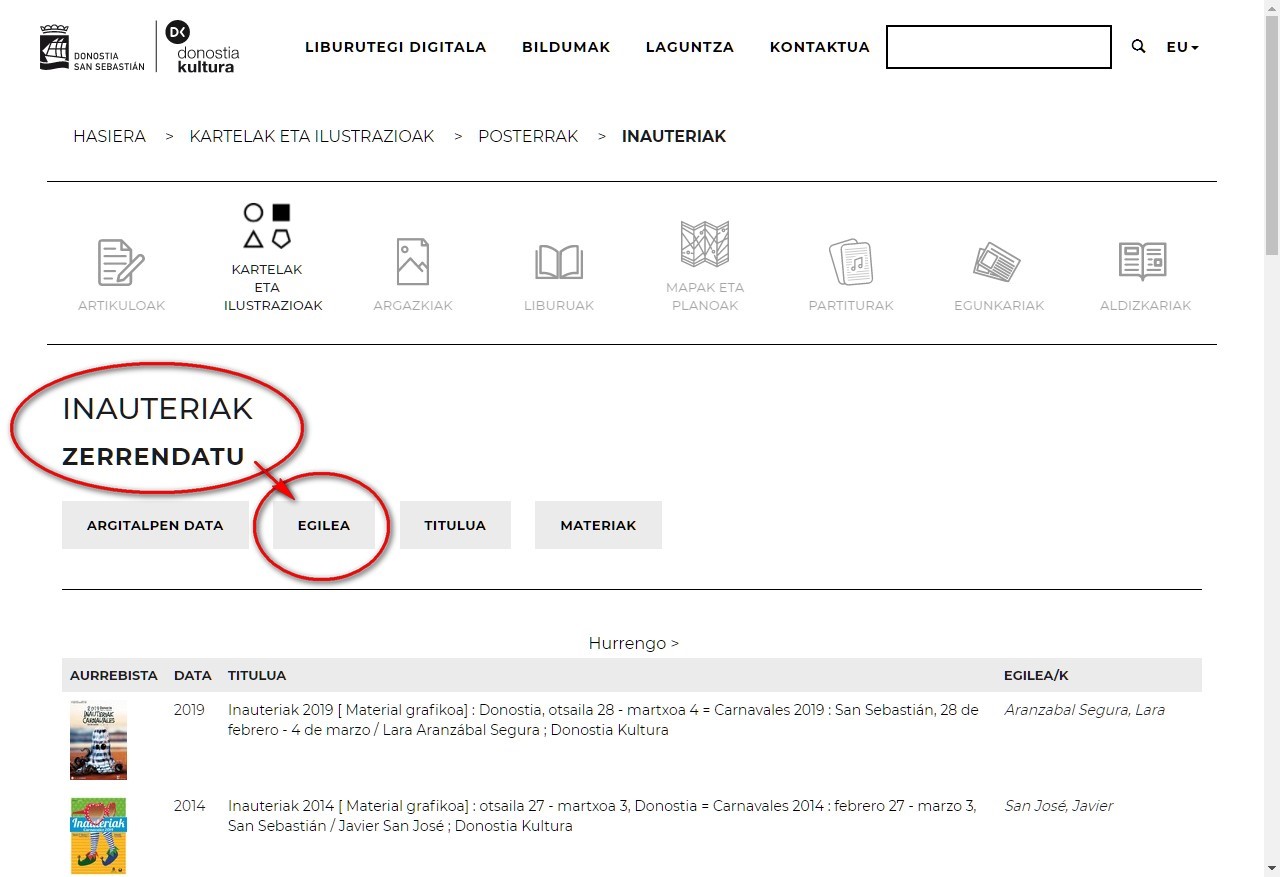Open the Aldizkariak magazine icon
The width and height of the screenshot is (1280, 877).
click(x=1143, y=263)
